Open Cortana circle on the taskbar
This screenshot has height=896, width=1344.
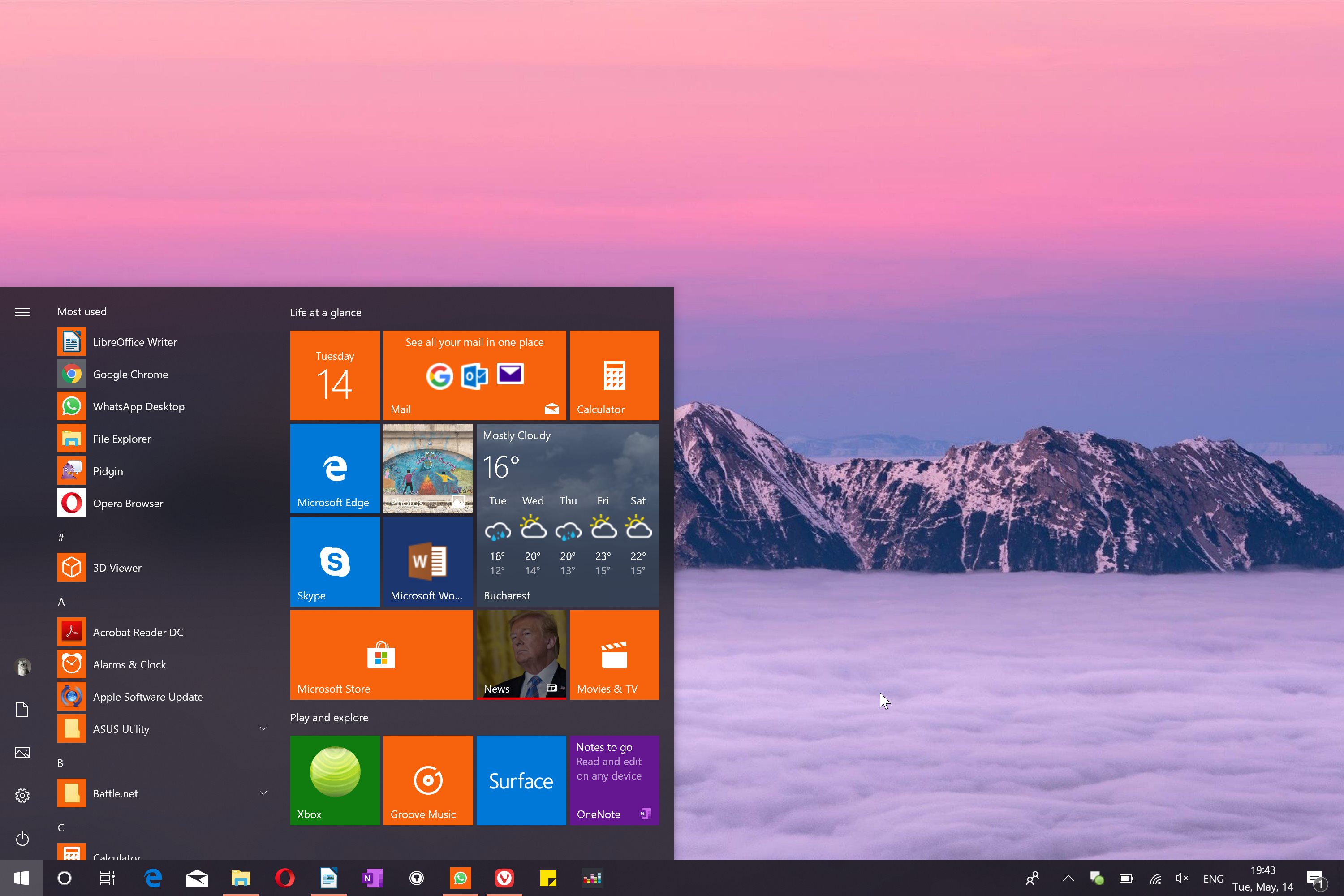click(x=65, y=878)
